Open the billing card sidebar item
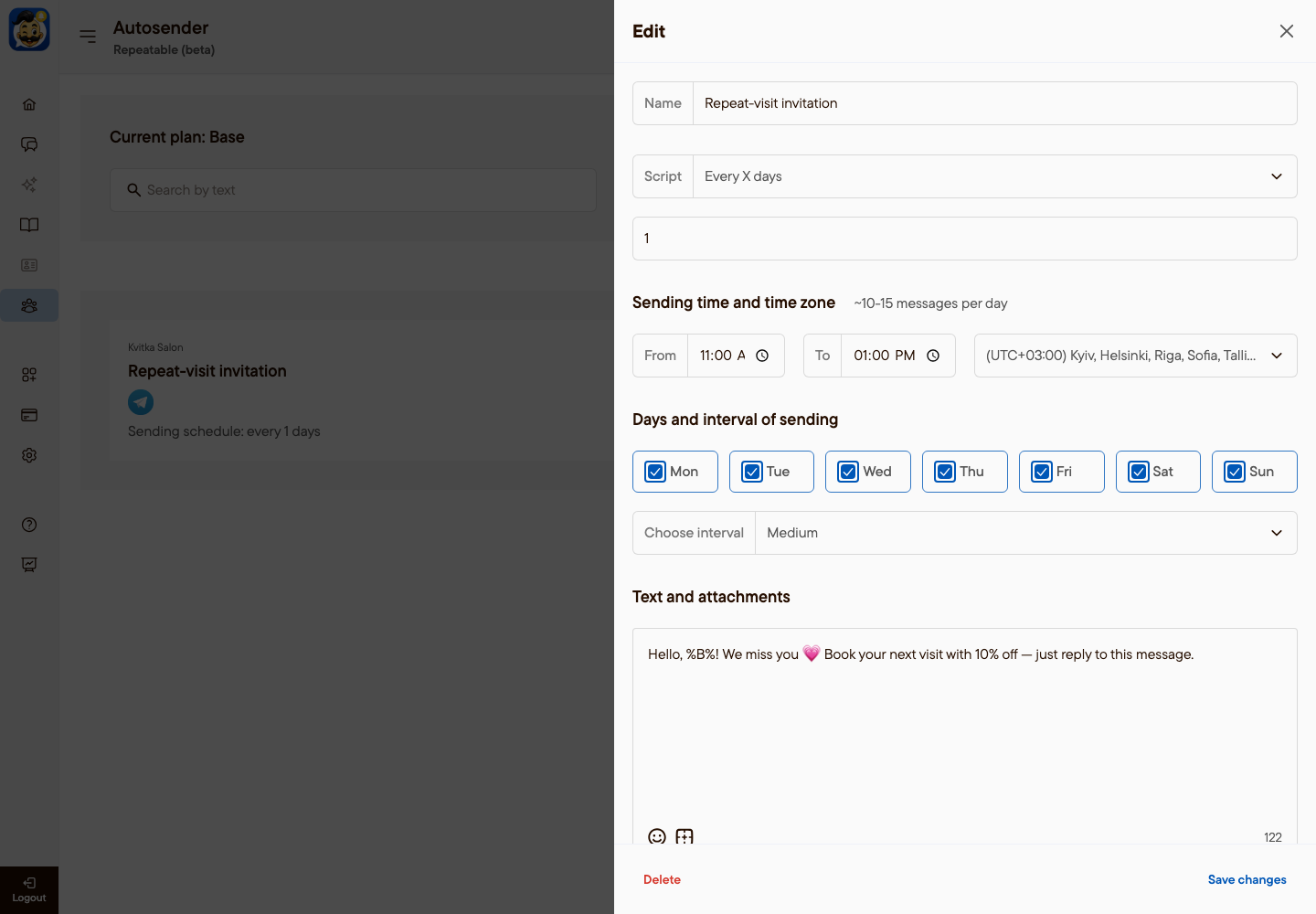The width and height of the screenshot is (1316, 914). (29, 415)
